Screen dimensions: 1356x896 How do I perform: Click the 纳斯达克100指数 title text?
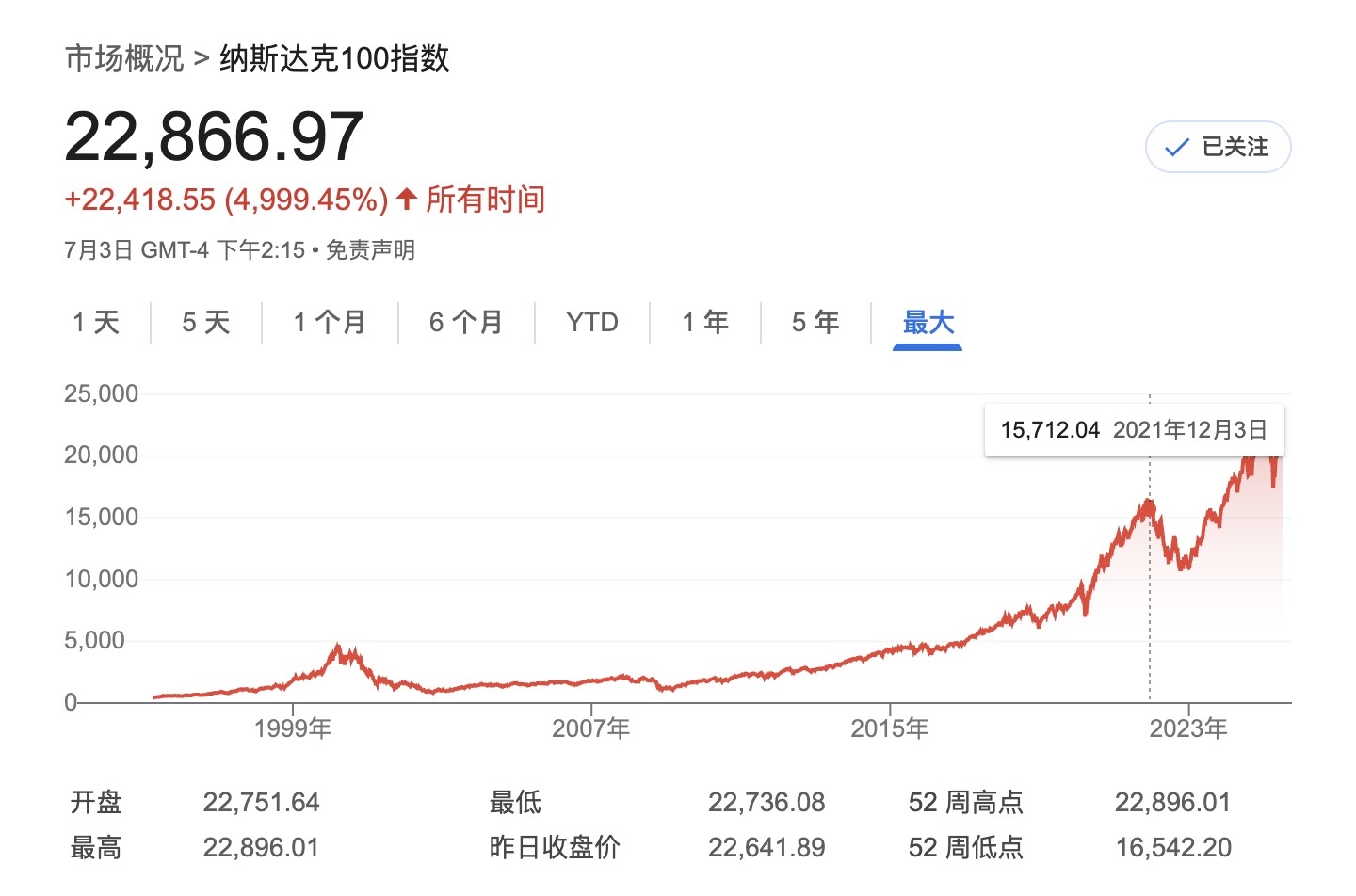tap(334, 58)
